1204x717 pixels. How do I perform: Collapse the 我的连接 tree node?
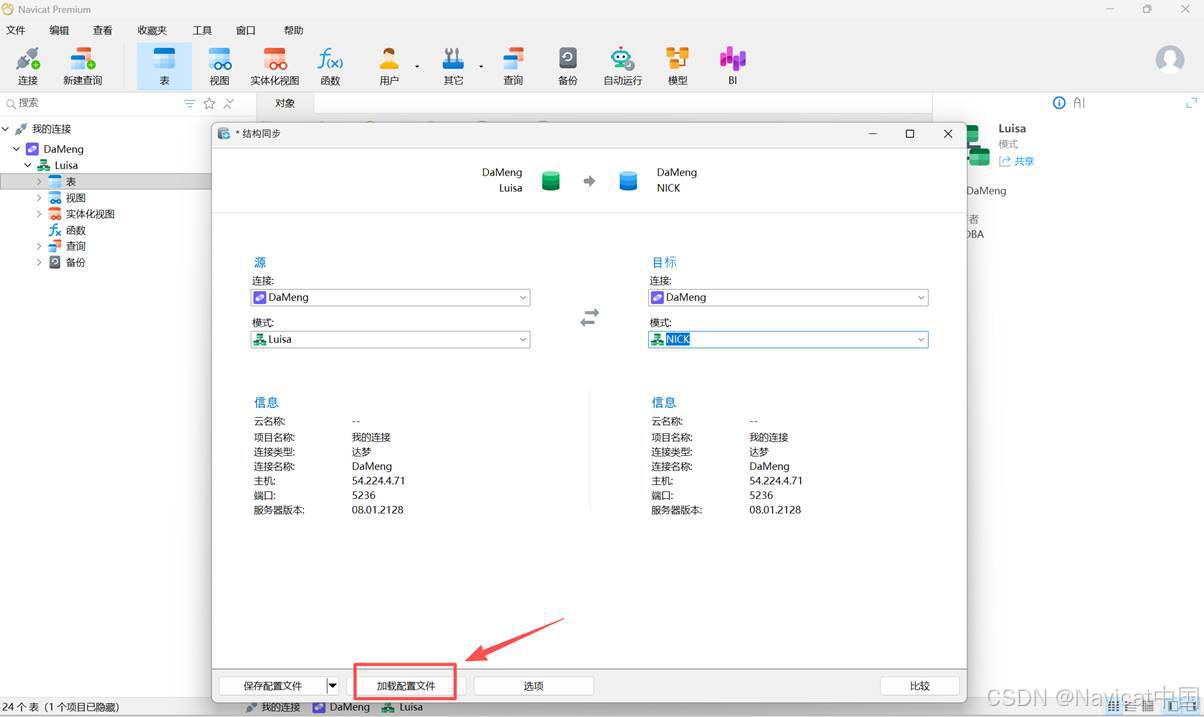5,129
